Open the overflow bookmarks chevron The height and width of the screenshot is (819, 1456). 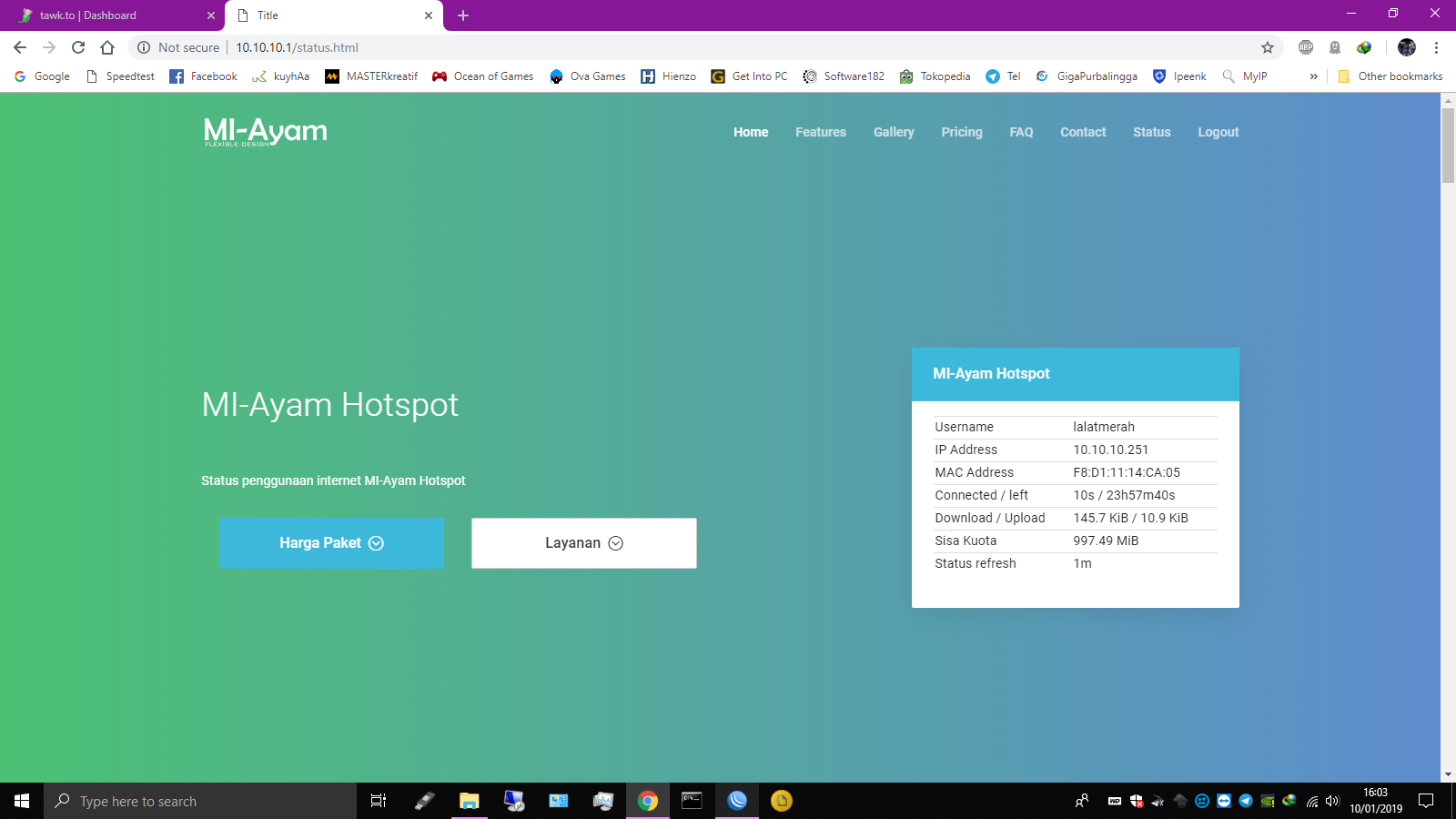[1313, 76]
